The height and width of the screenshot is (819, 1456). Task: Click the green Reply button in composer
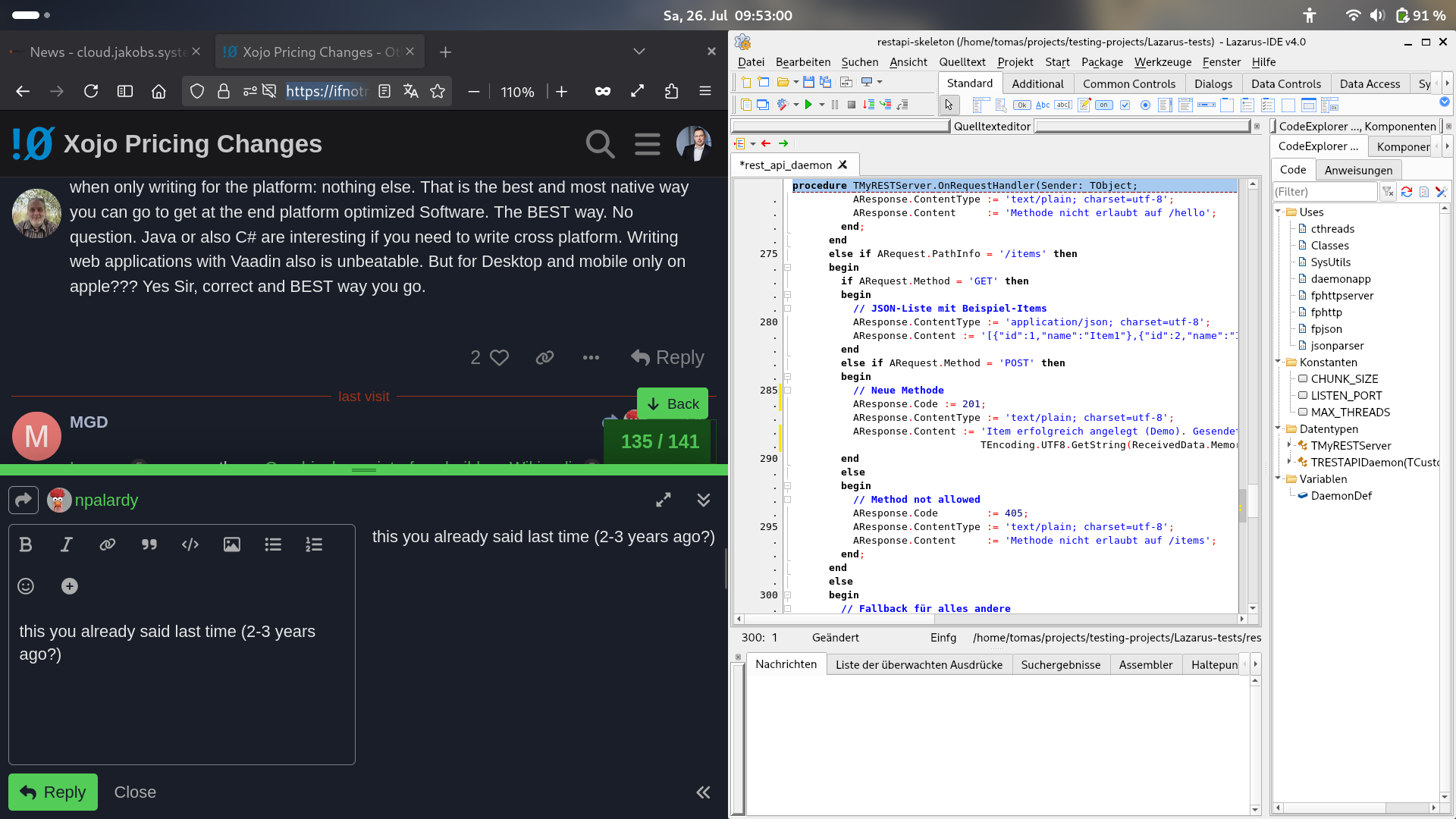click(x=53, y=792)
